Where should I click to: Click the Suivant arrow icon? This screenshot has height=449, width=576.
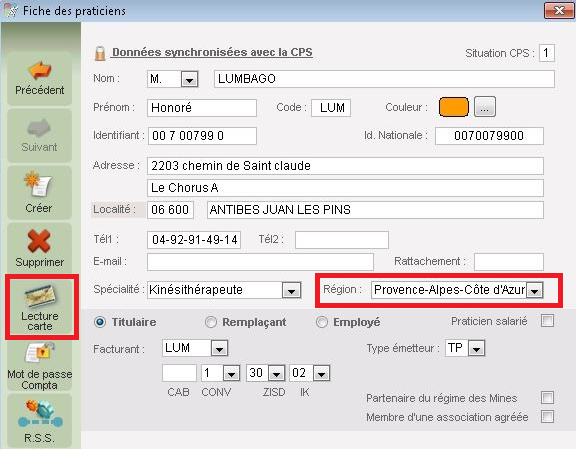[39, 127]
